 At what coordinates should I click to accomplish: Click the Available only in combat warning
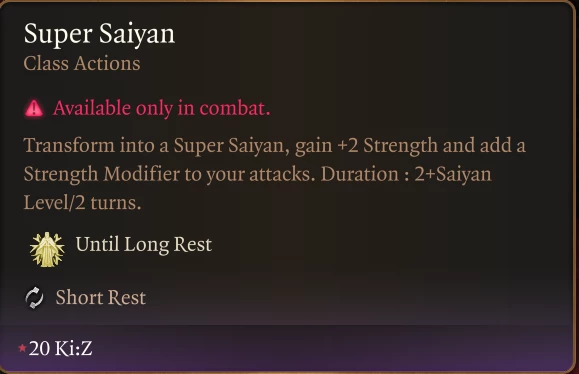161,108
